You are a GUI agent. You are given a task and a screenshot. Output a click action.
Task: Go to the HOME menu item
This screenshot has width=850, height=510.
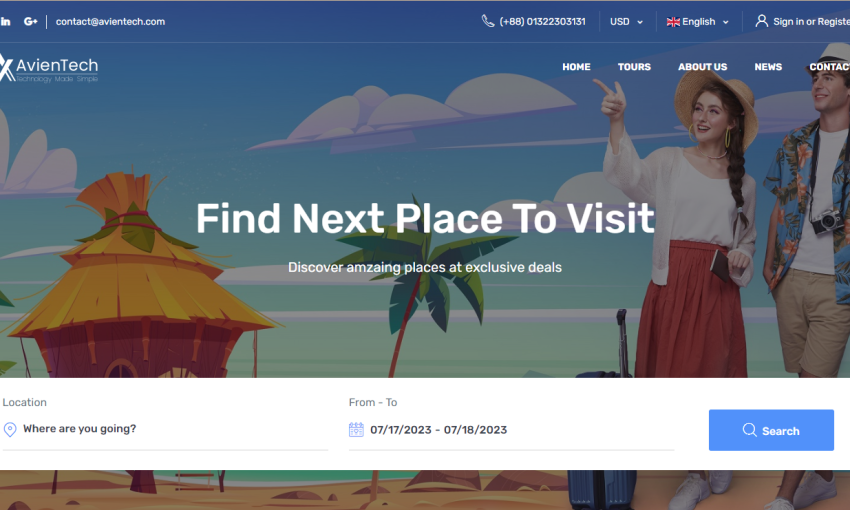(576, 67)
